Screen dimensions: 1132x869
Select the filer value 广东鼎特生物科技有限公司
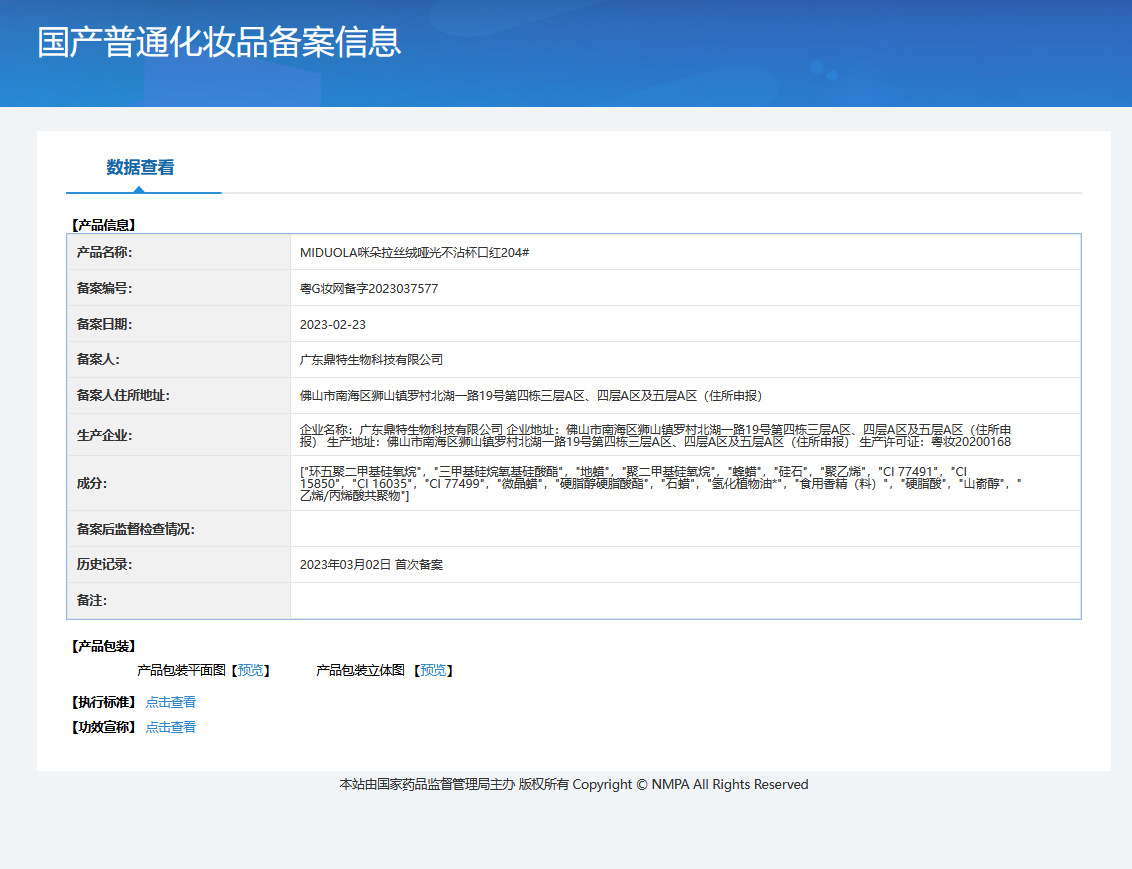tap(371, 359)
